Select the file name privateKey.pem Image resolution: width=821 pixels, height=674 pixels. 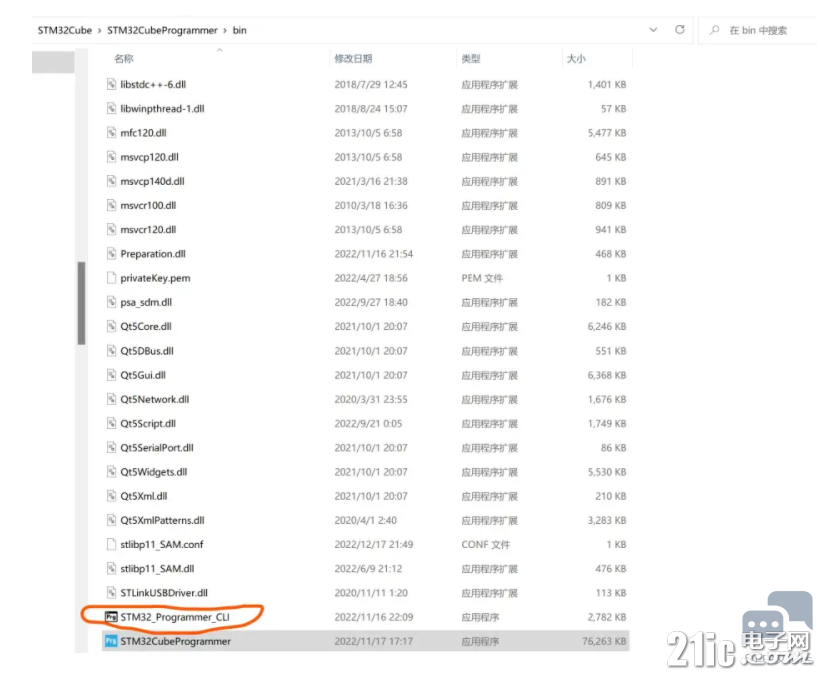pyautogui.click(x=156, y=278)
